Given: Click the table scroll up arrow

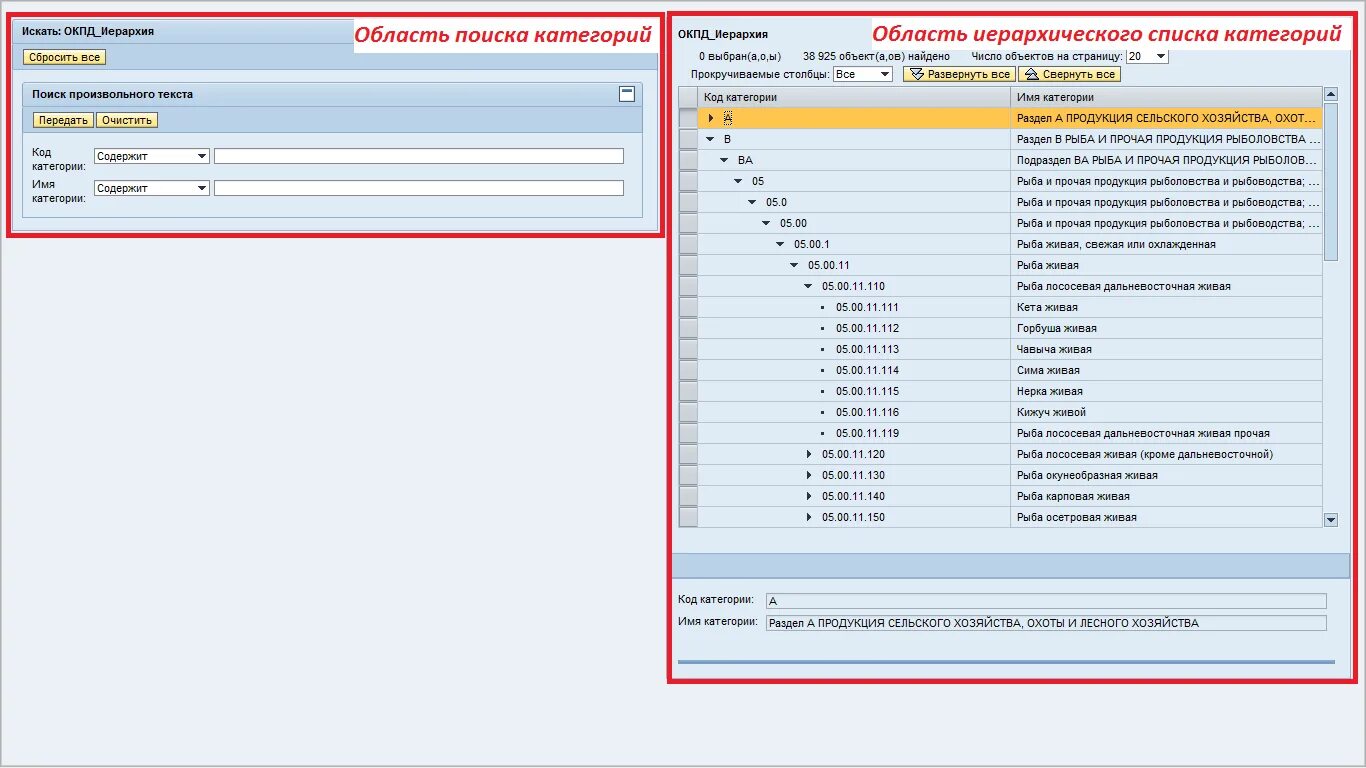Looking at the screenshot, I should coord(1330,94).
